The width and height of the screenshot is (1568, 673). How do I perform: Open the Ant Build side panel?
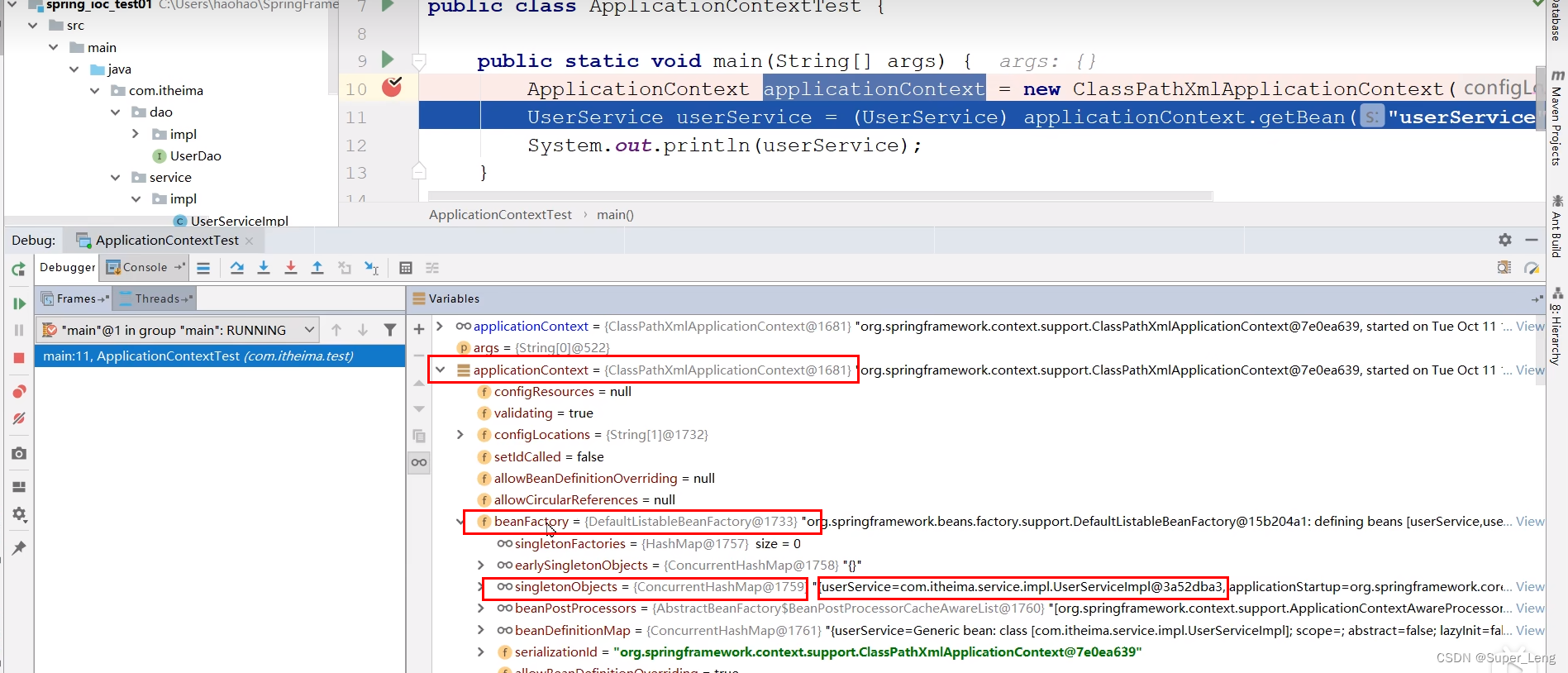(1556, 226)
